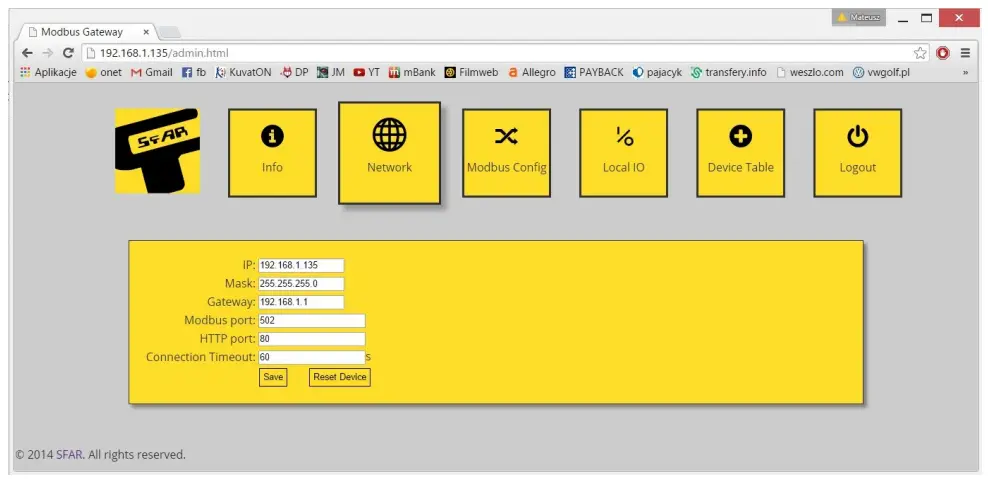Follow the SFAR footer link

point(69,454)
